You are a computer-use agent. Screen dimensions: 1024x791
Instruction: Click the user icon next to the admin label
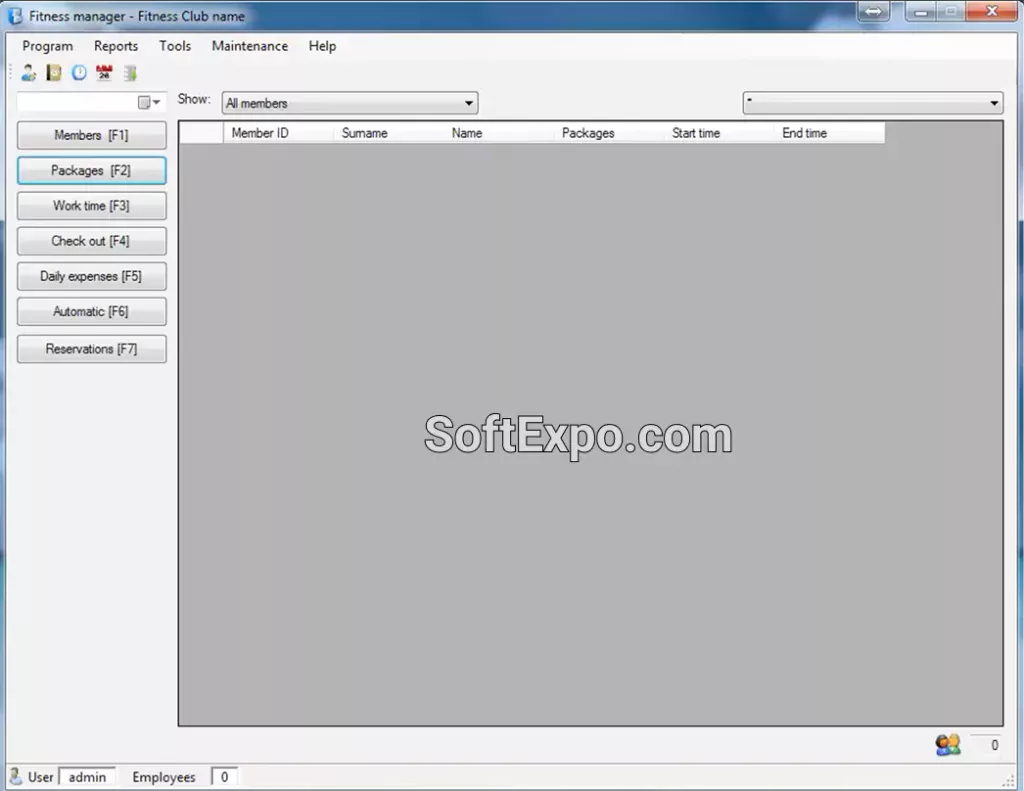point(13,776)
